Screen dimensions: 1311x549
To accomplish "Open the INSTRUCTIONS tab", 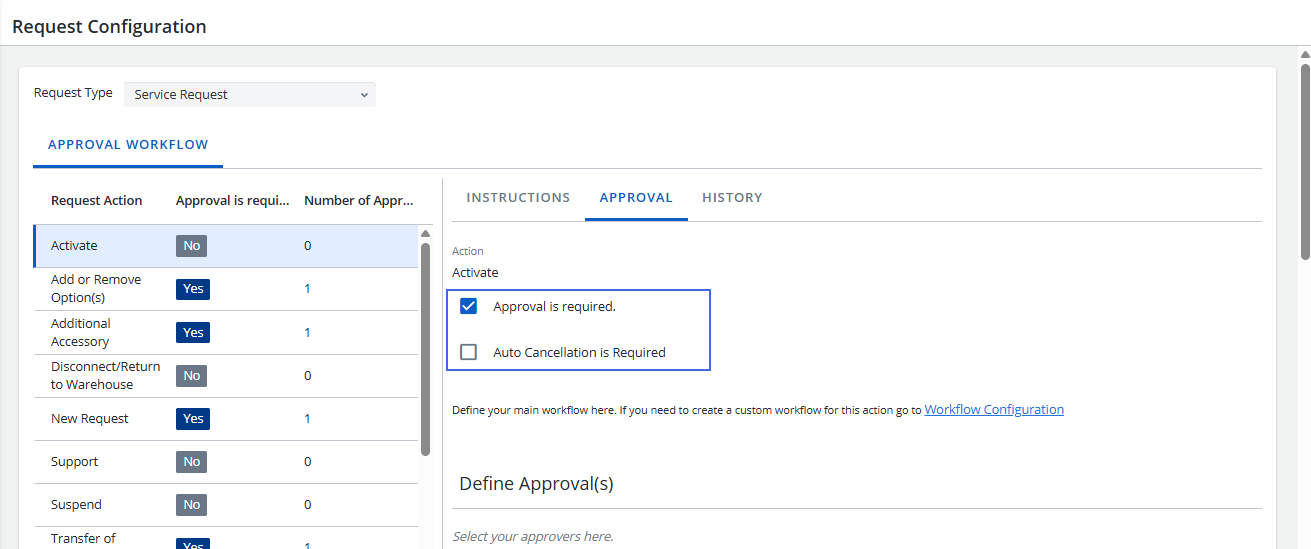I will (x=518, y=198).
